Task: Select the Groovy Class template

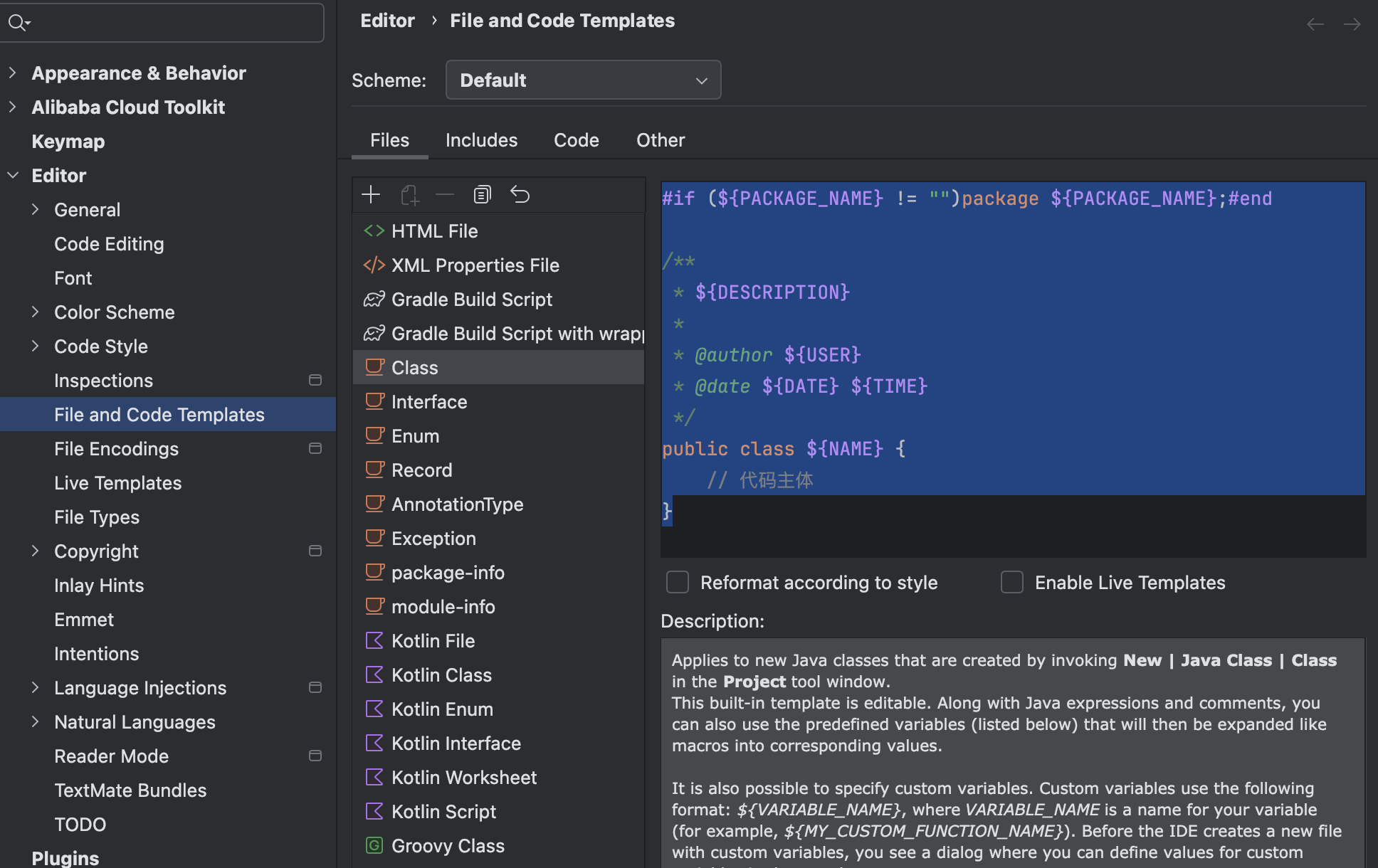Action: 447,845
